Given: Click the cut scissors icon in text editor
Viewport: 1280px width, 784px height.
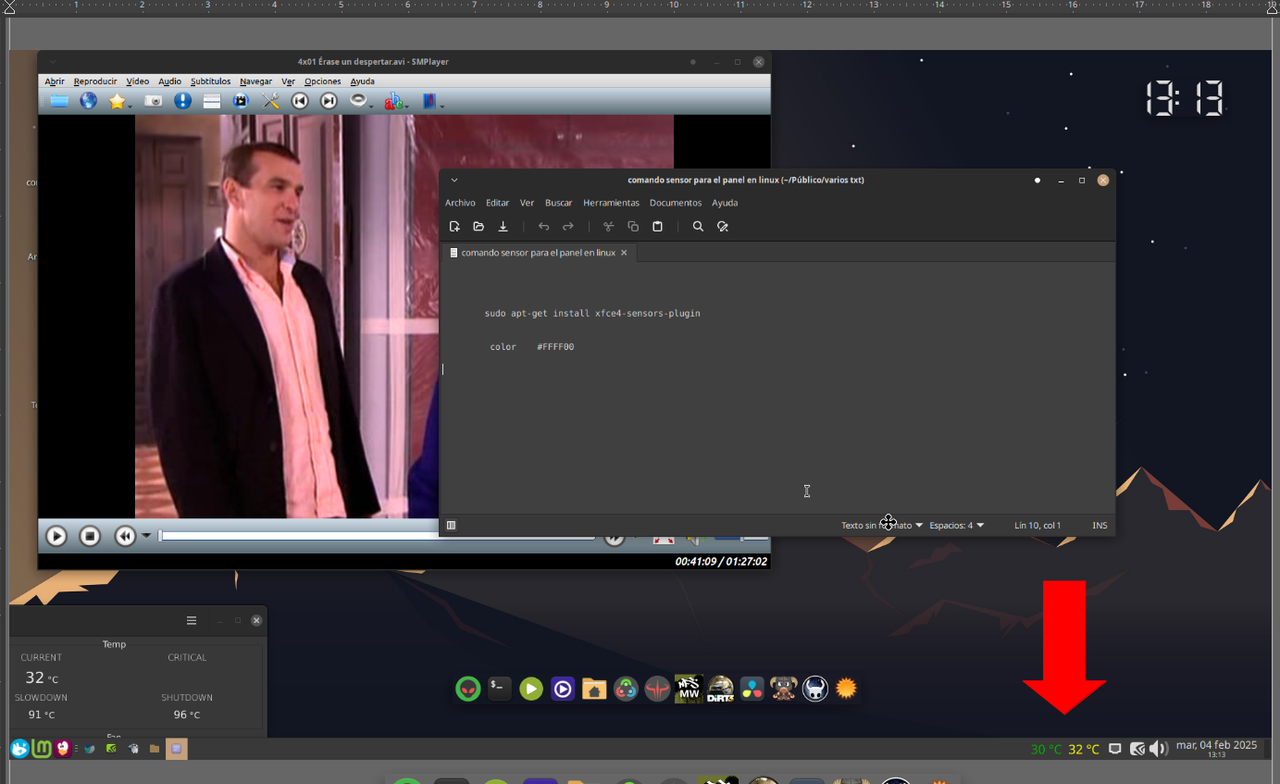Looking at the screenshot, I should click(x=608, y=227).
